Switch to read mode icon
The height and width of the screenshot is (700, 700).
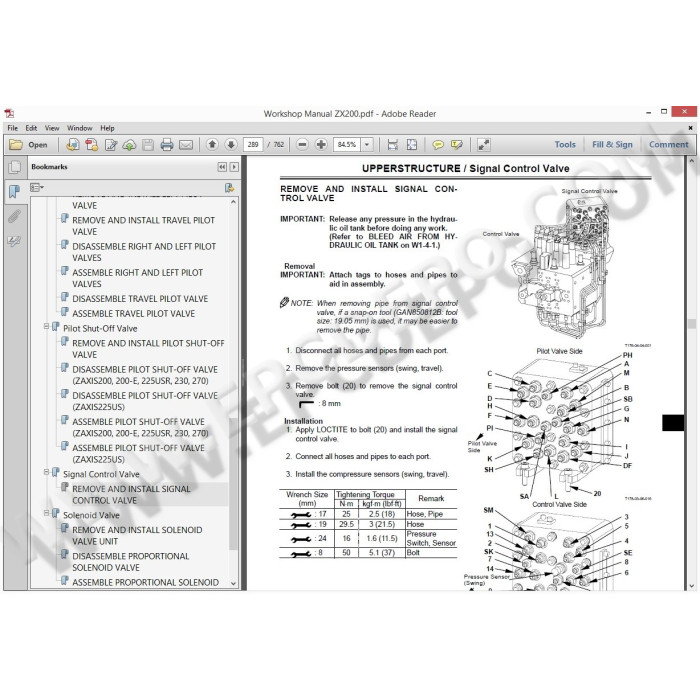click(x=483, y=145)
